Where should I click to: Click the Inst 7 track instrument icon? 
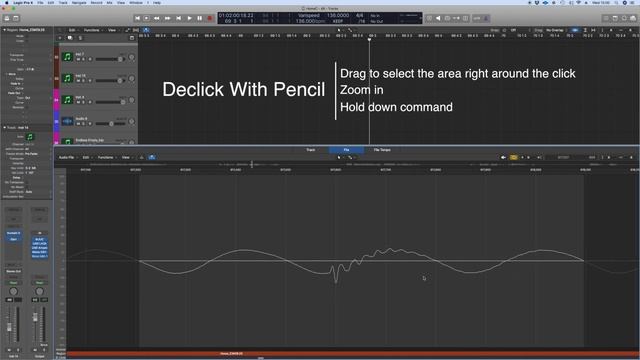pos(67,57)
